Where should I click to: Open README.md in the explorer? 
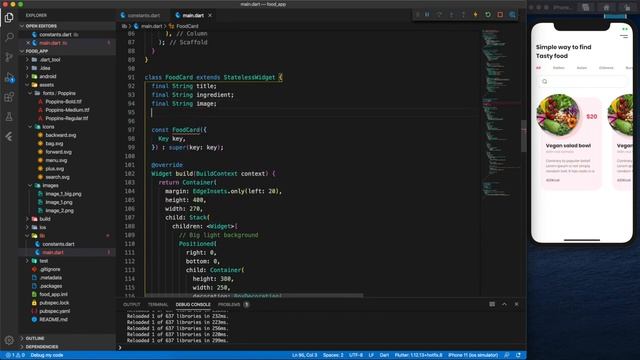pos(53,319)
